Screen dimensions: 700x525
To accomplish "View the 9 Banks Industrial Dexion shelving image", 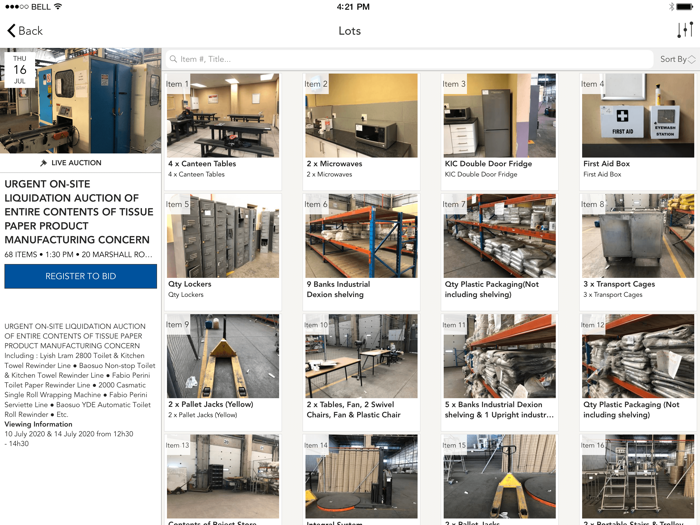I will pyautogui.click(x=361, y=236).
